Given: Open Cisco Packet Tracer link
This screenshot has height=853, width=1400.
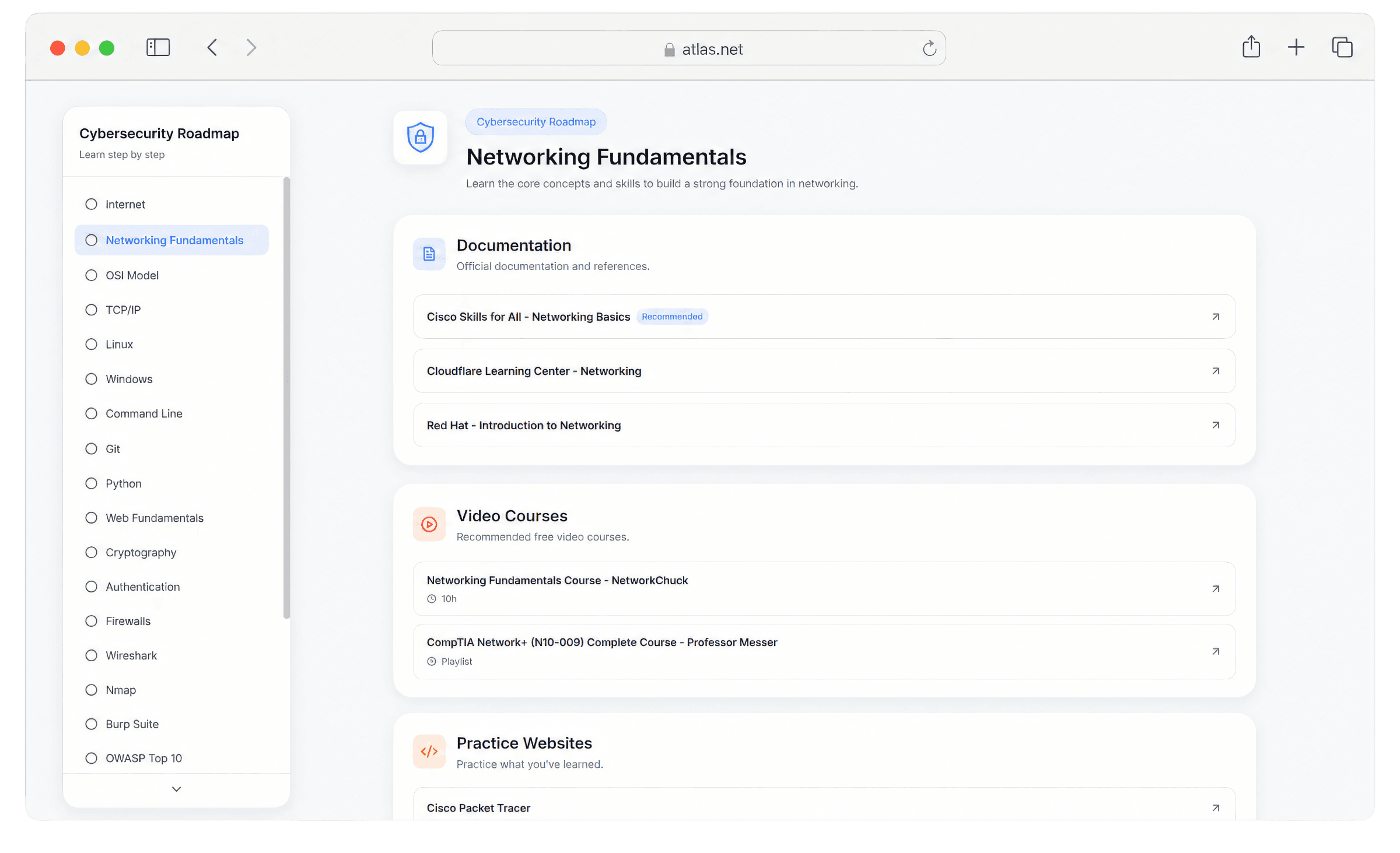Looking at the screenshot, I should (824, 805).
